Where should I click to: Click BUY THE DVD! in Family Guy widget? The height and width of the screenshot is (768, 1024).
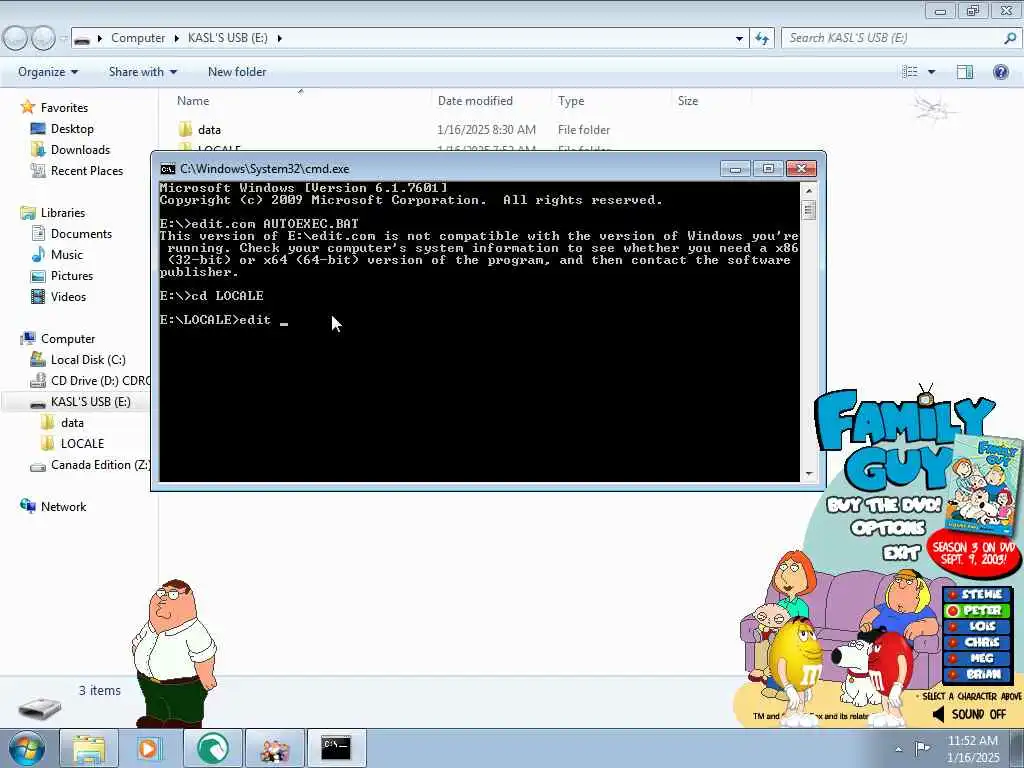click(x=884, y=505)
